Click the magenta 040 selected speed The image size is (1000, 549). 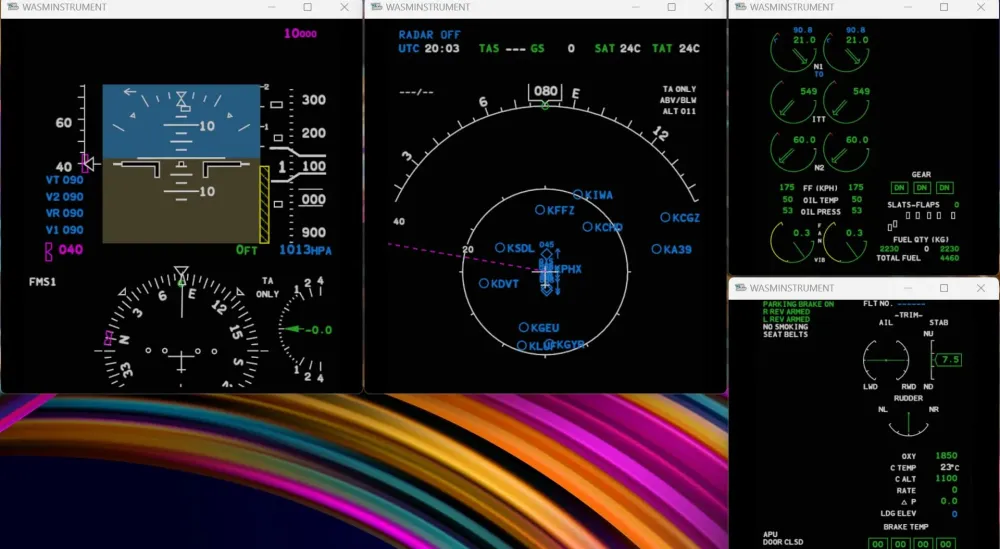[70, 249]
